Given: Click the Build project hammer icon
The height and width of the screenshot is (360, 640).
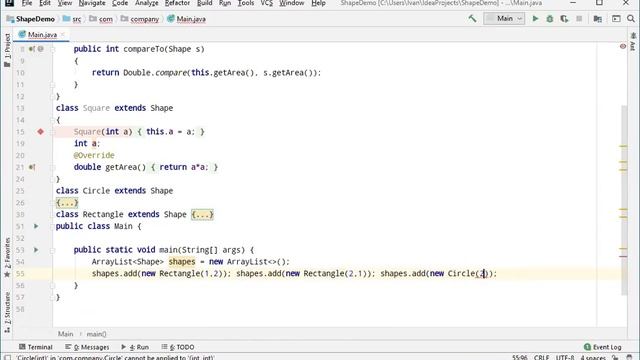Looking at the screenshot, I should [x=472, y=18].
